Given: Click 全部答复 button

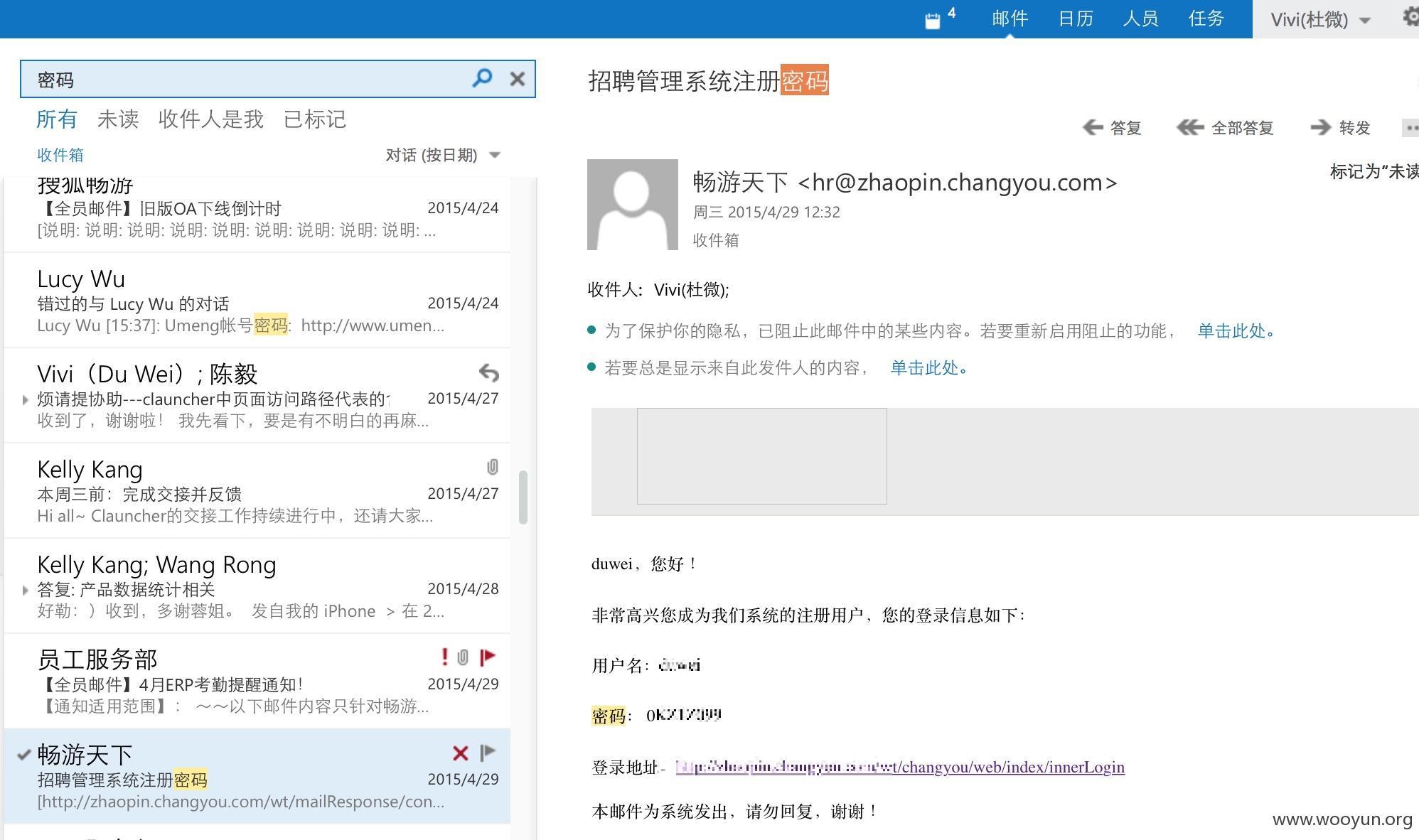Looking at the screenshot, I should tap(1243, 128).
